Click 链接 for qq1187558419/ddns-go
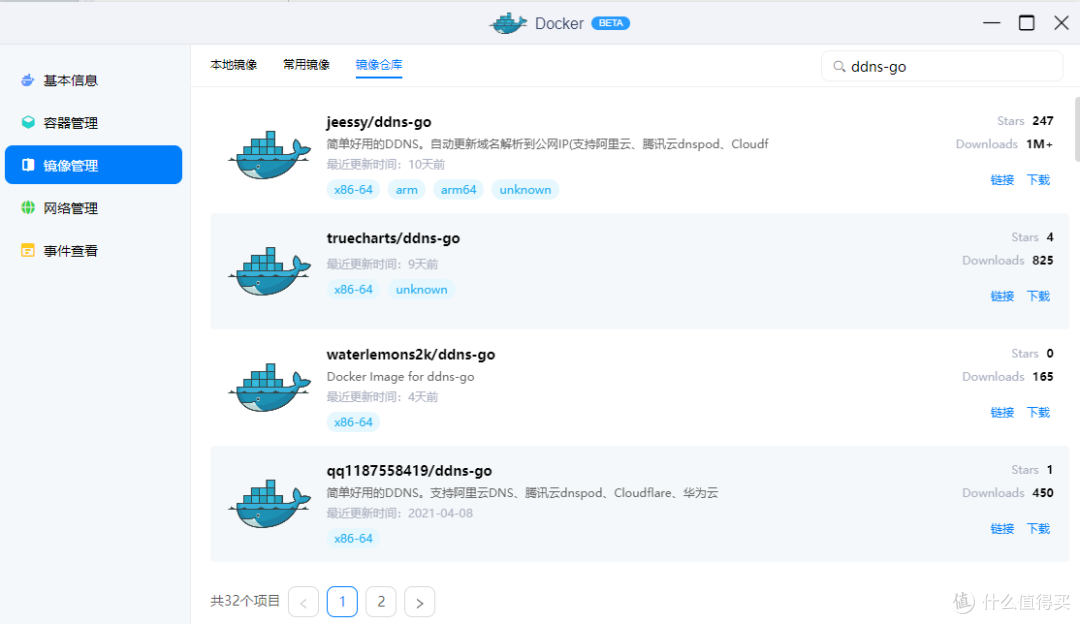 point(1002,529)
